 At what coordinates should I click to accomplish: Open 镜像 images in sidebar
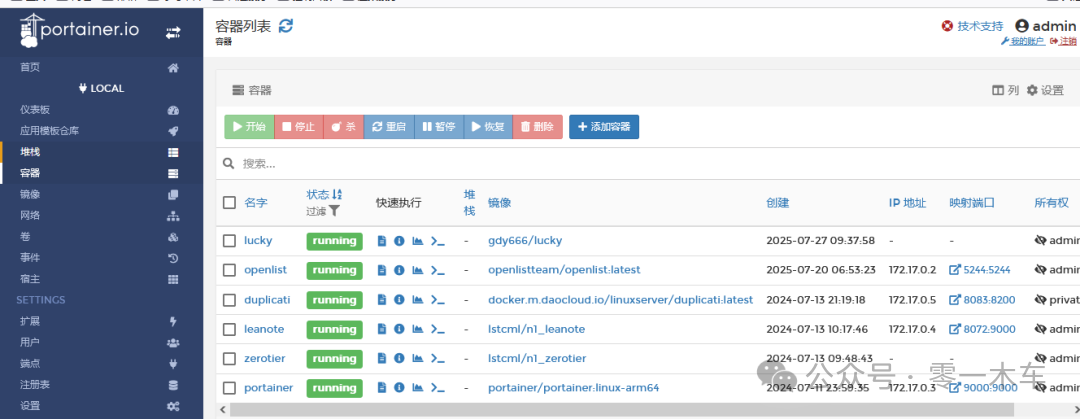[101, 194]
